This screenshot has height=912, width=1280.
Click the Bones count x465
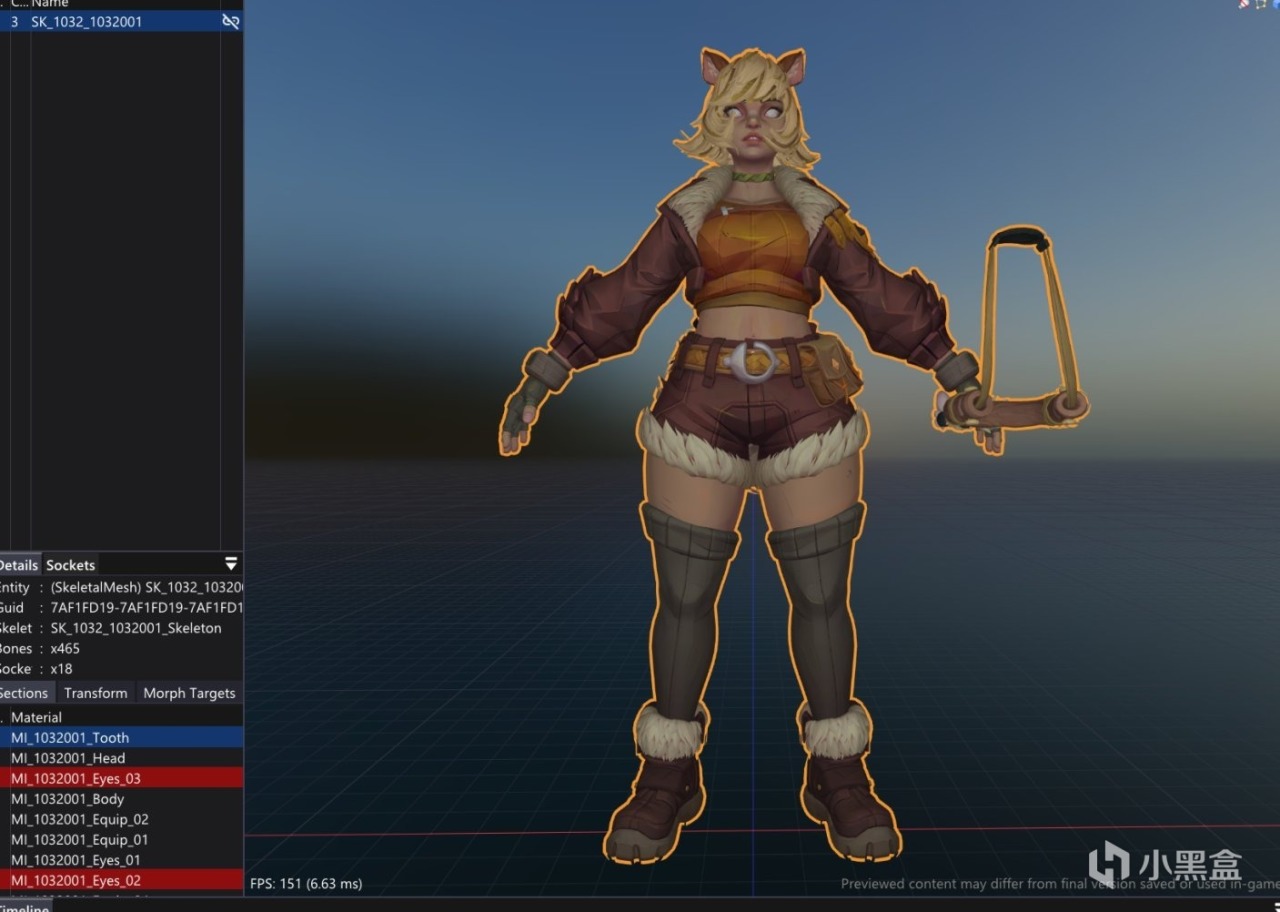65,648
